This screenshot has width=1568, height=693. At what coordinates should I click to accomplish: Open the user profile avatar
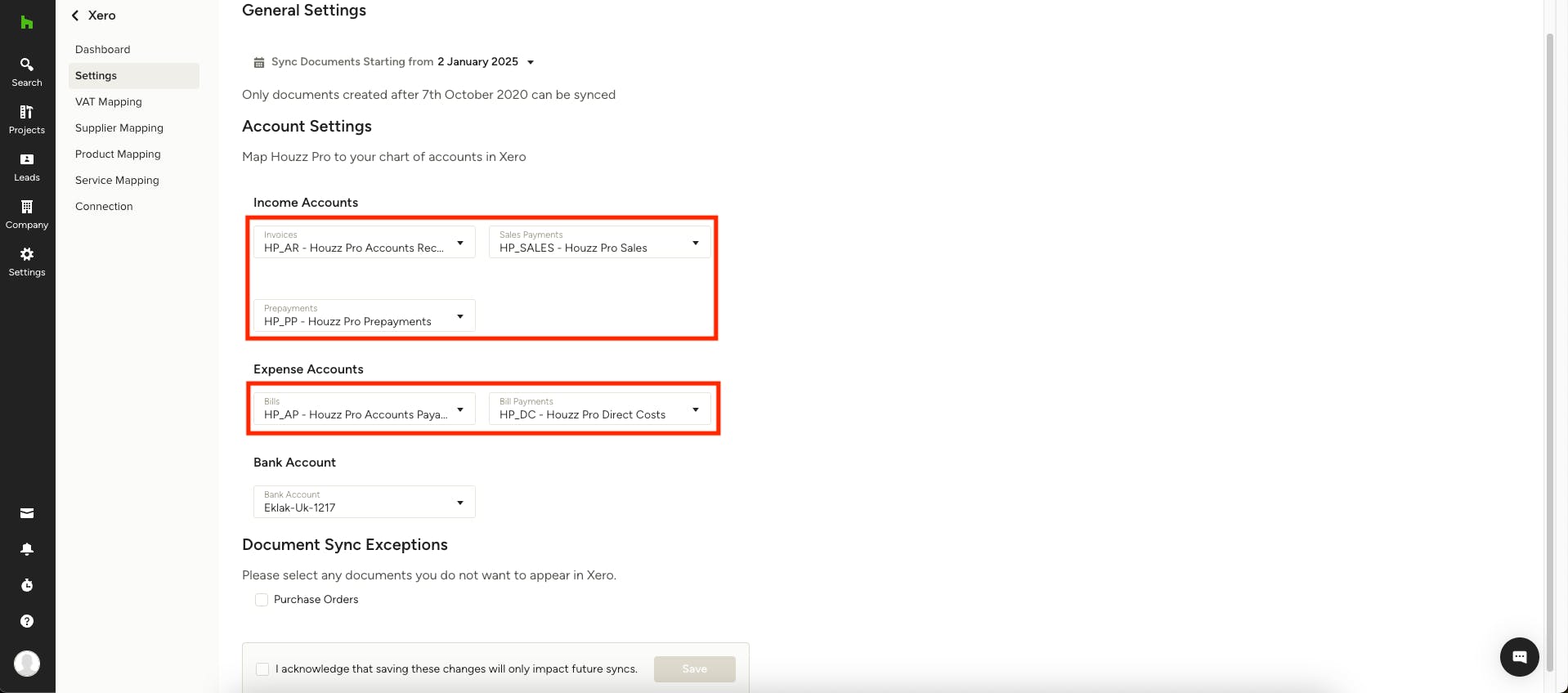pos(27,663)
